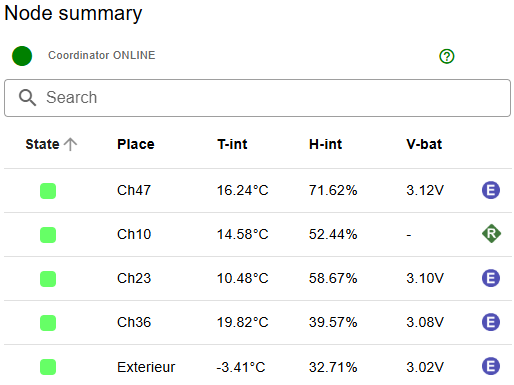Click the 58.67% humidity value

(333, 278)
